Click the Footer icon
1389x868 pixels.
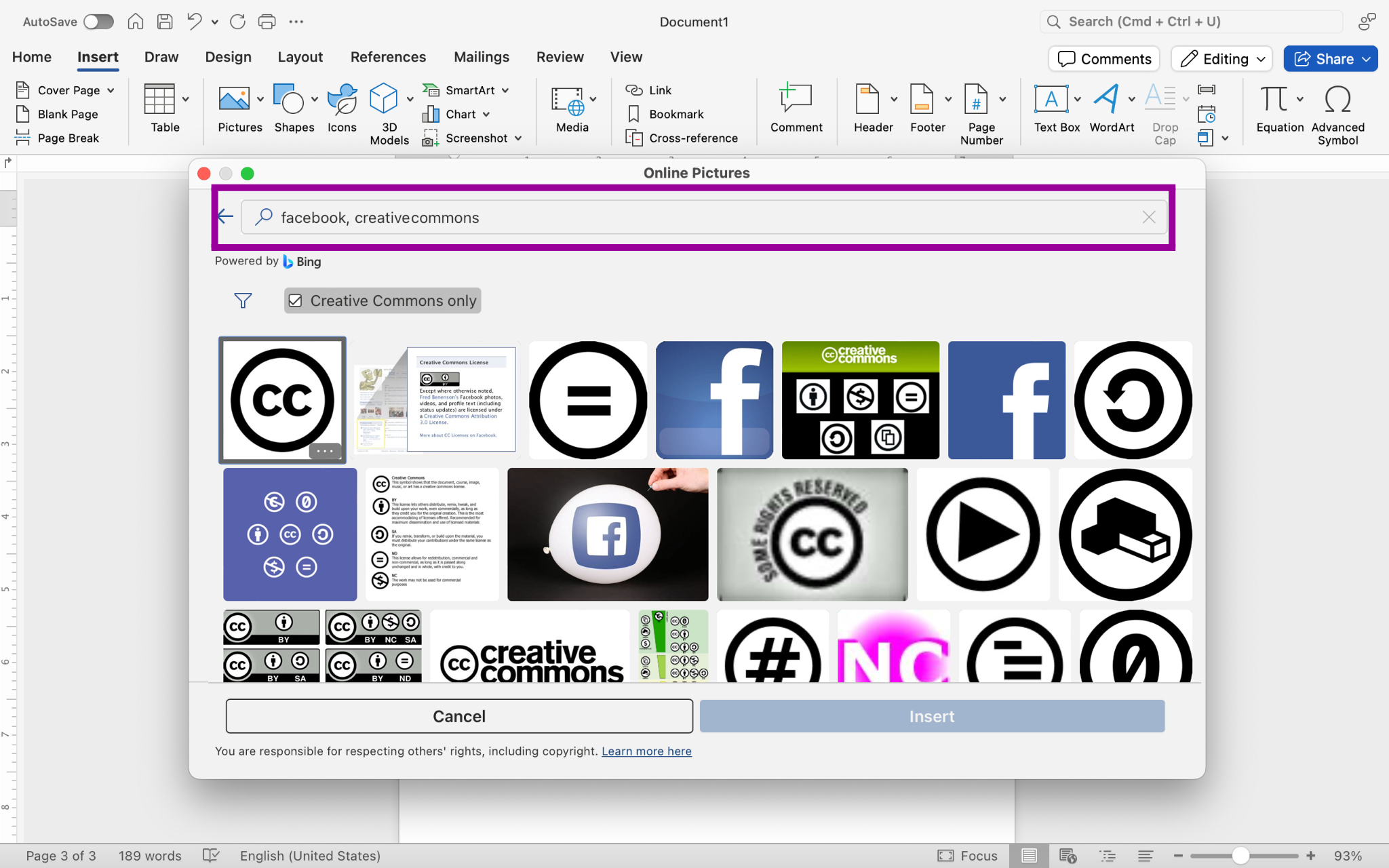pyautogui.click(x=922, y=99)
